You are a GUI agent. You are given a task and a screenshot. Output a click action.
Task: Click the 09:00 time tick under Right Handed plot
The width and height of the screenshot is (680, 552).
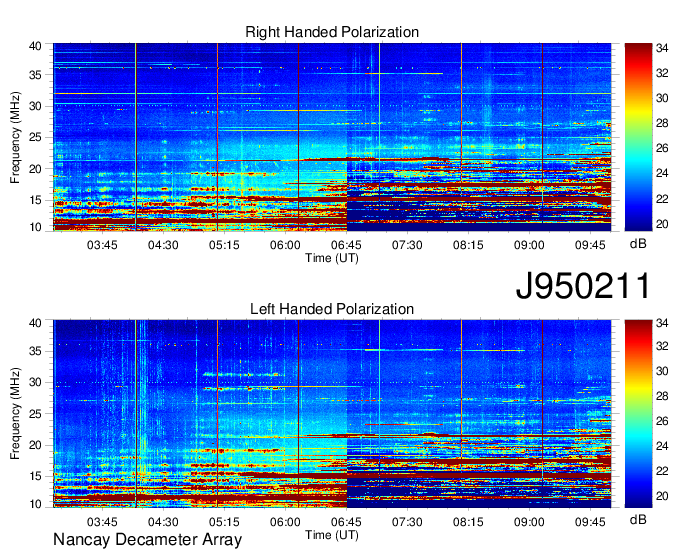(x=529, y=245)
